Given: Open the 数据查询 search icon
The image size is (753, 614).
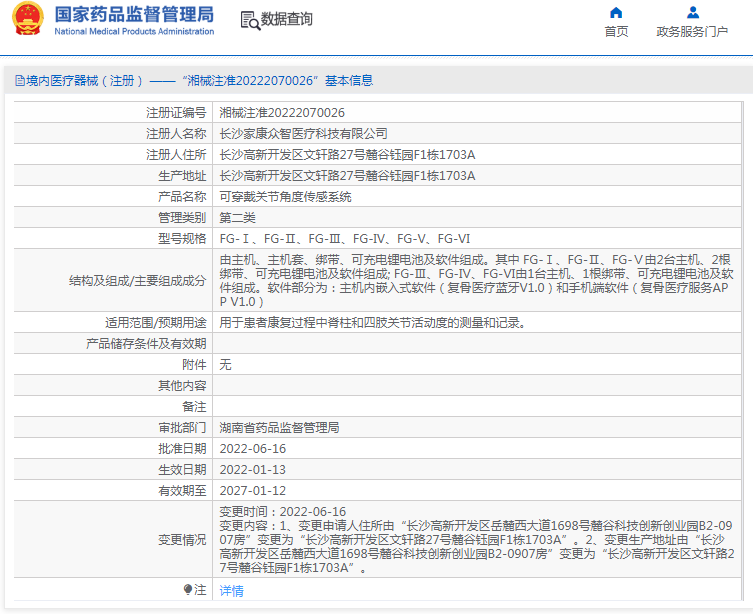Looking at the screenshot, I should click(x=250, y=20).
